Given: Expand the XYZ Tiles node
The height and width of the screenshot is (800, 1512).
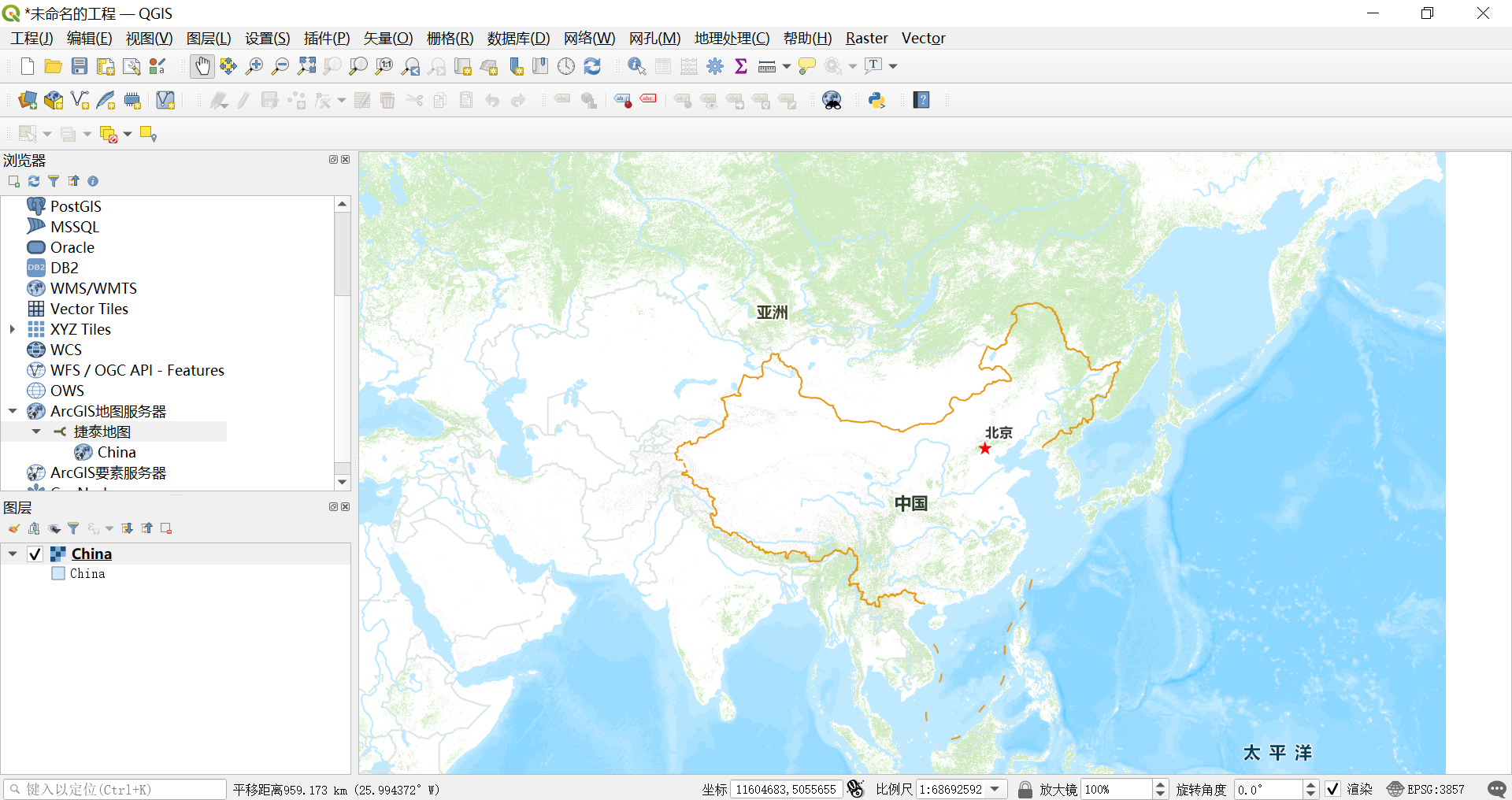Looking at the screenshot, I should coord(11,329).
